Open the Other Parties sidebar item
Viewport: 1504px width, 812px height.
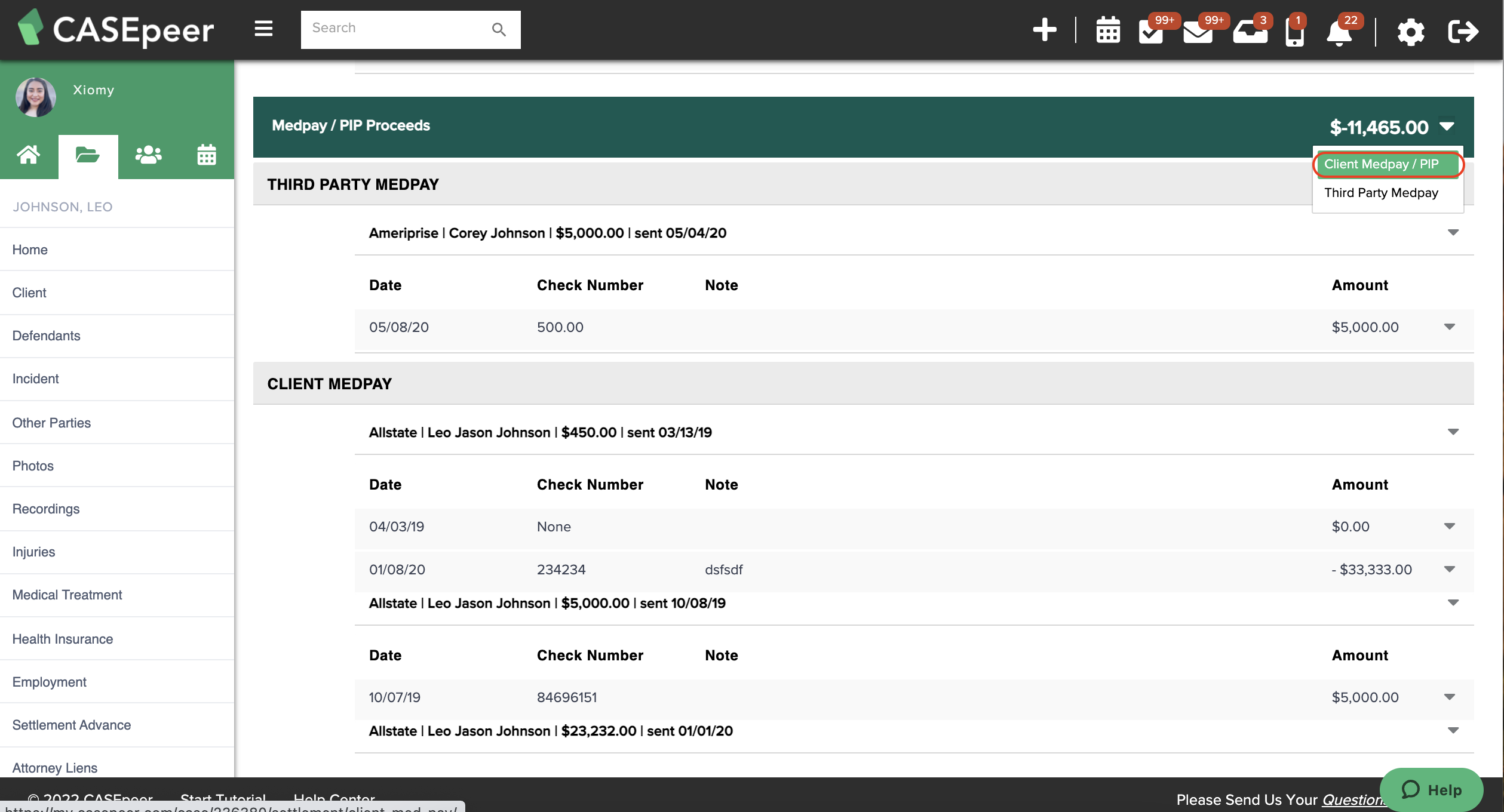pyautogui.click(x=117, y=423)
